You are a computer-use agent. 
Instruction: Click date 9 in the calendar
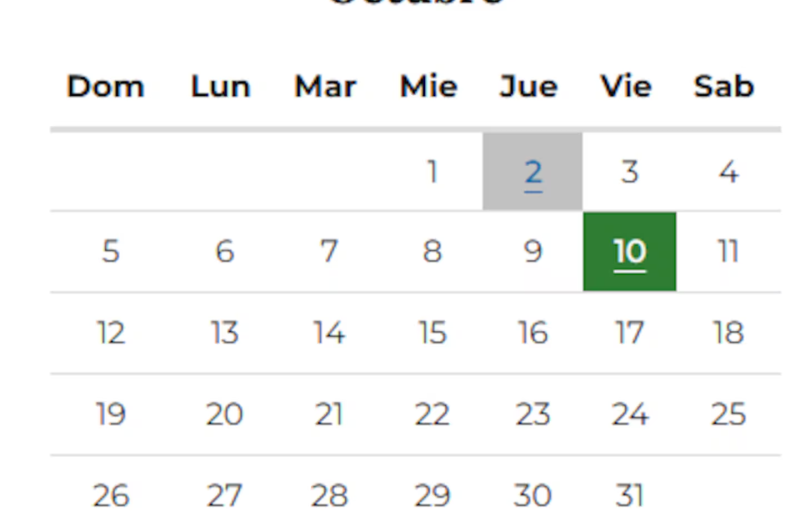(533, 252)
